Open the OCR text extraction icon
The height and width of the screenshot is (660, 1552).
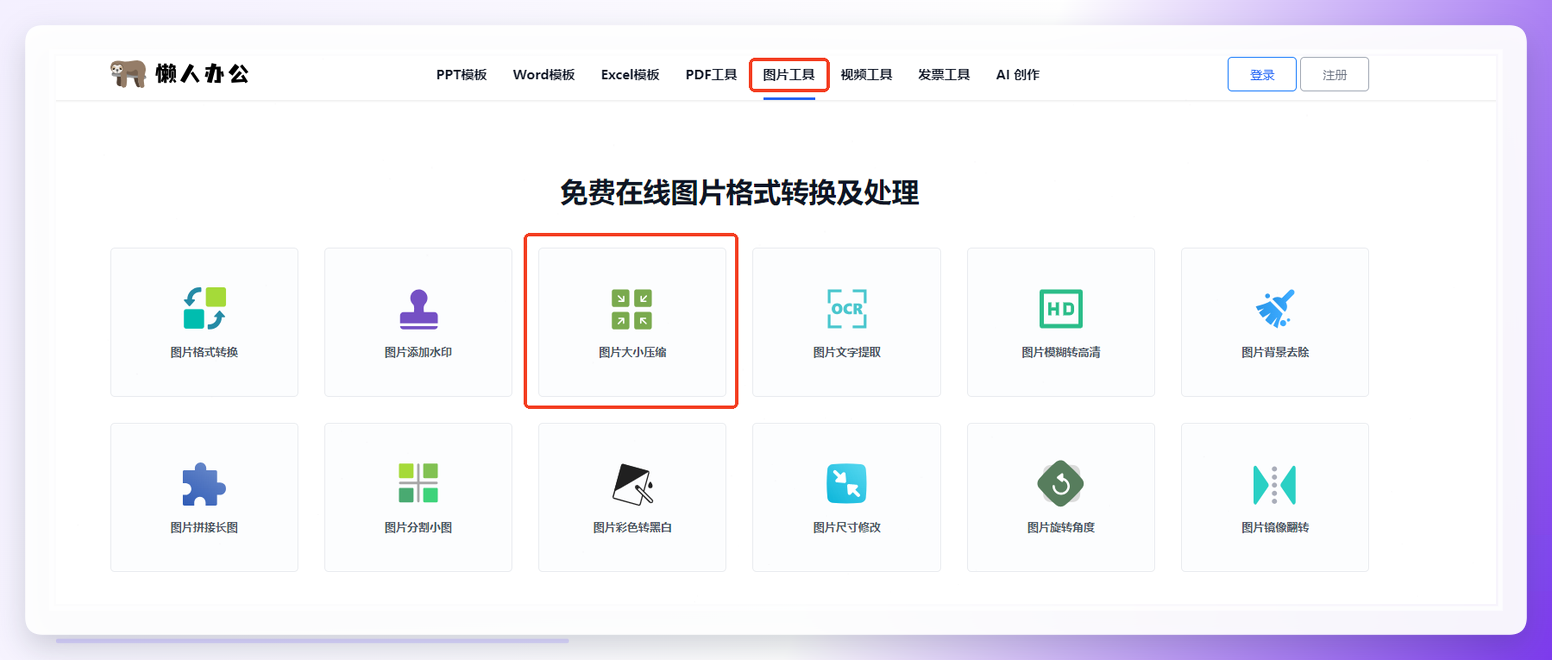click(x=846, y=309)
